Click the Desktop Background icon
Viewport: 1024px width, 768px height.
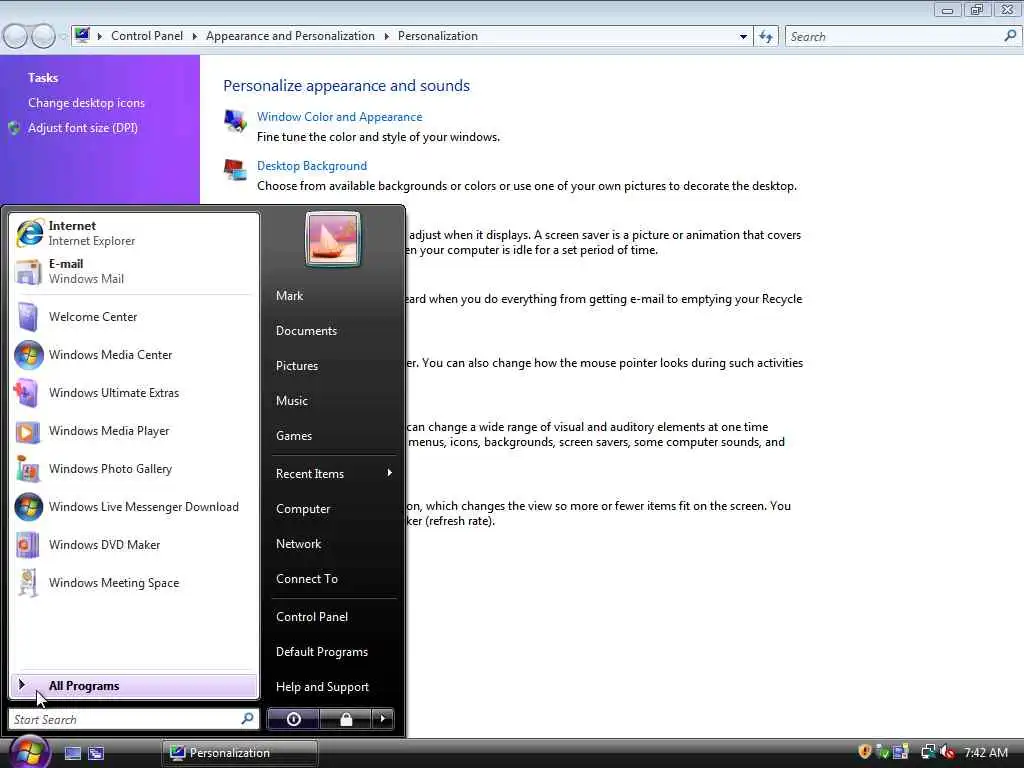[235, 170]
